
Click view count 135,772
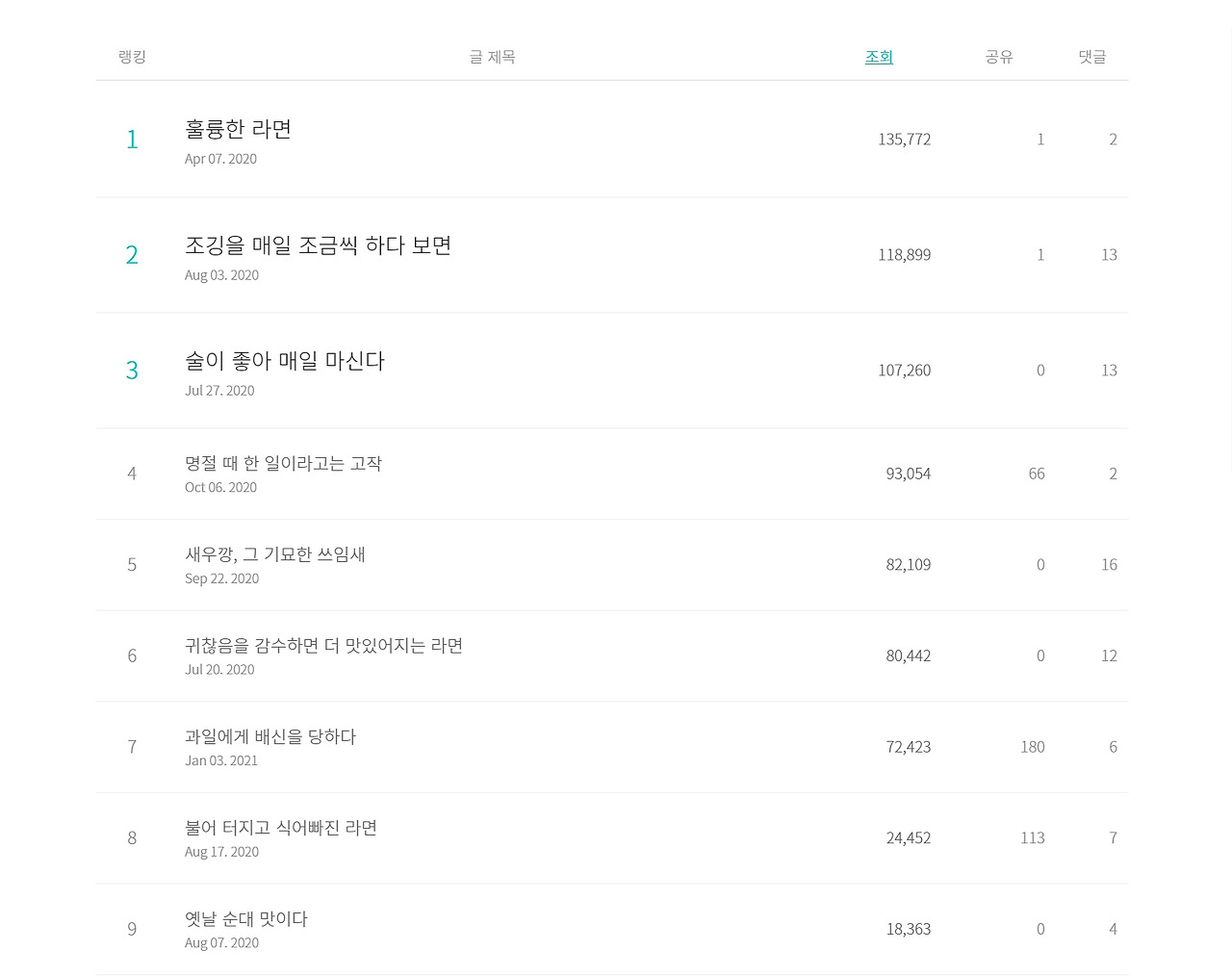click(904, 140)
